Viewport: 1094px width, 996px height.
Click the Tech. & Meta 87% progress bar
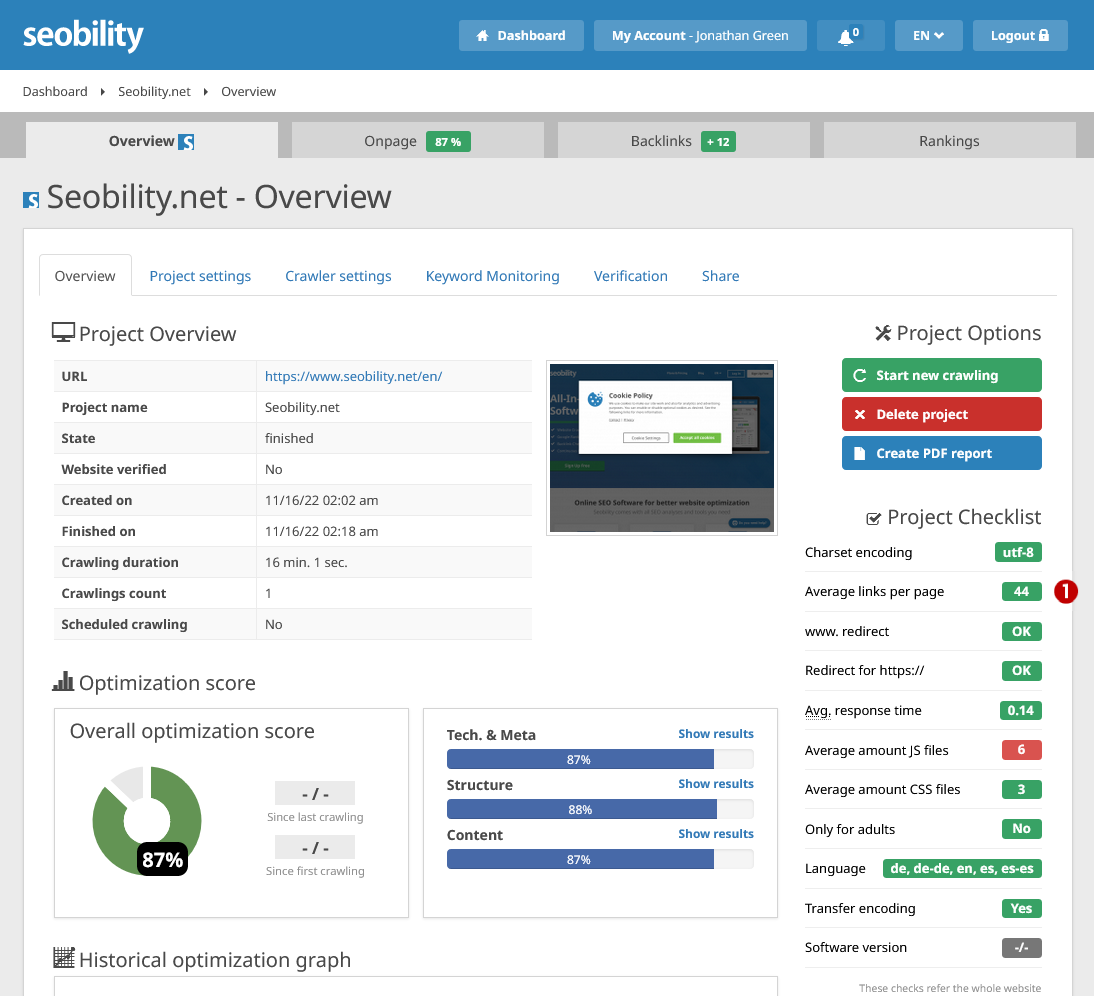pos(600,760)
